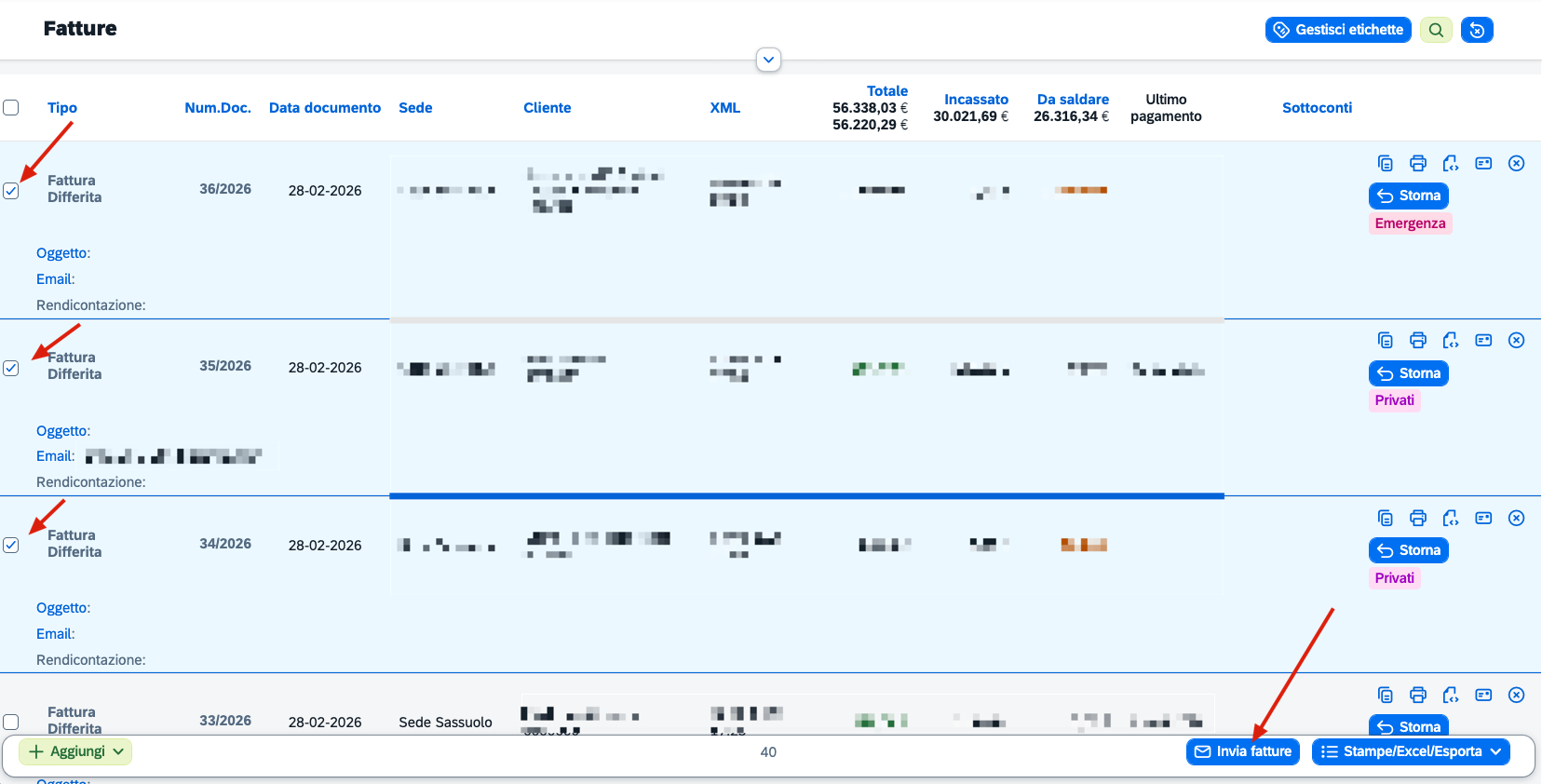Open the Stampe/Excel/Esporta dropdown menu
The image size is (1542, 784).
(1411, 751)
